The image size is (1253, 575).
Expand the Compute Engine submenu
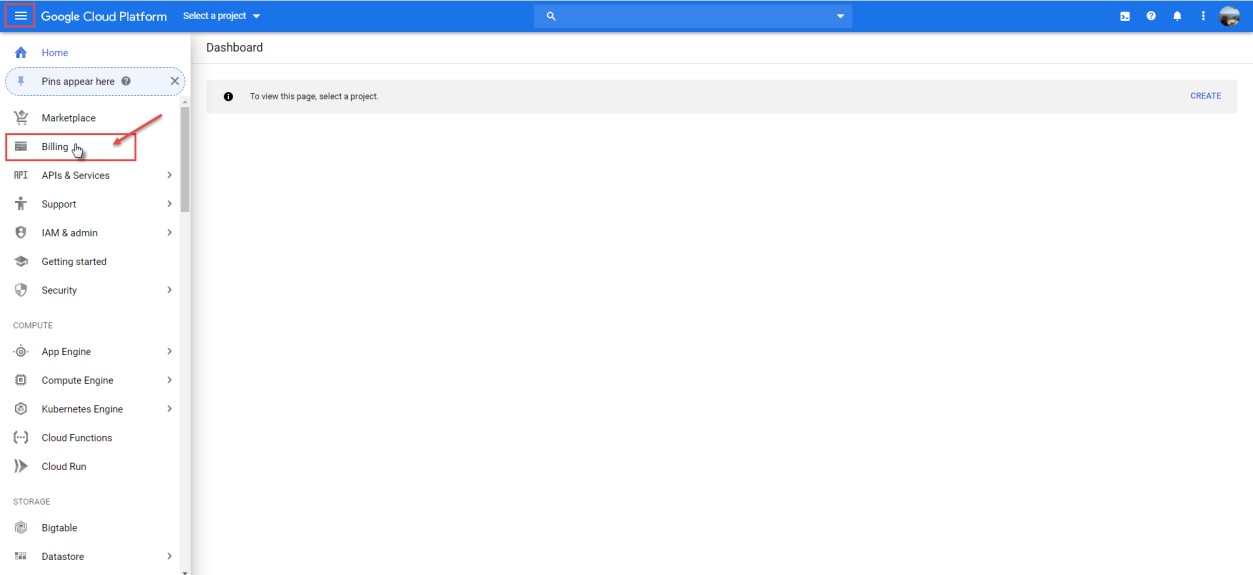point(169,380)
